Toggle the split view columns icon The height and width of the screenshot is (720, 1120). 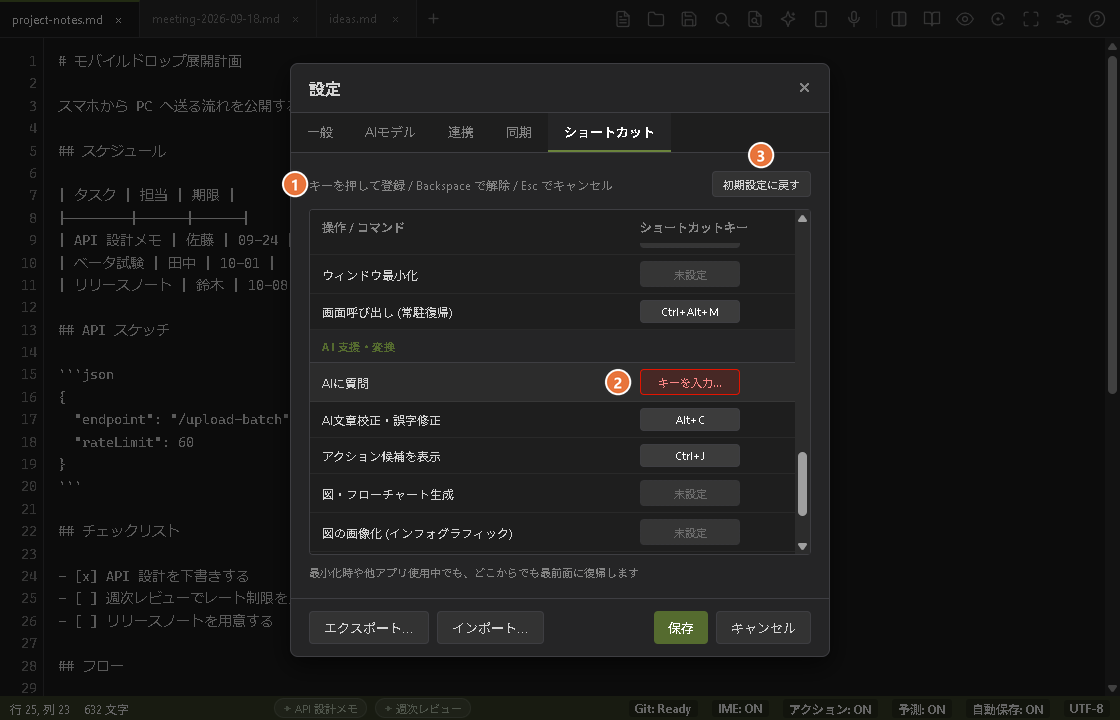[x=899, y=19]
